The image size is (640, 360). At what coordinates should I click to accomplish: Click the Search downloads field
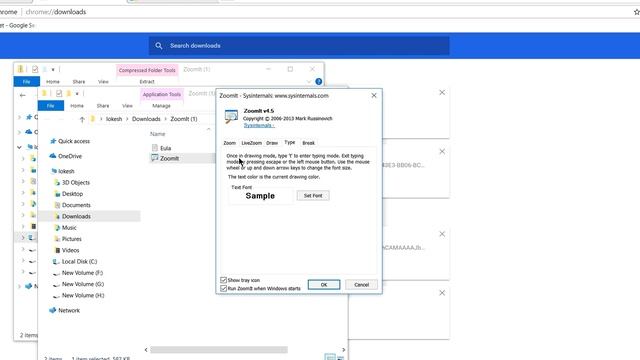click(x=299, y=46)
